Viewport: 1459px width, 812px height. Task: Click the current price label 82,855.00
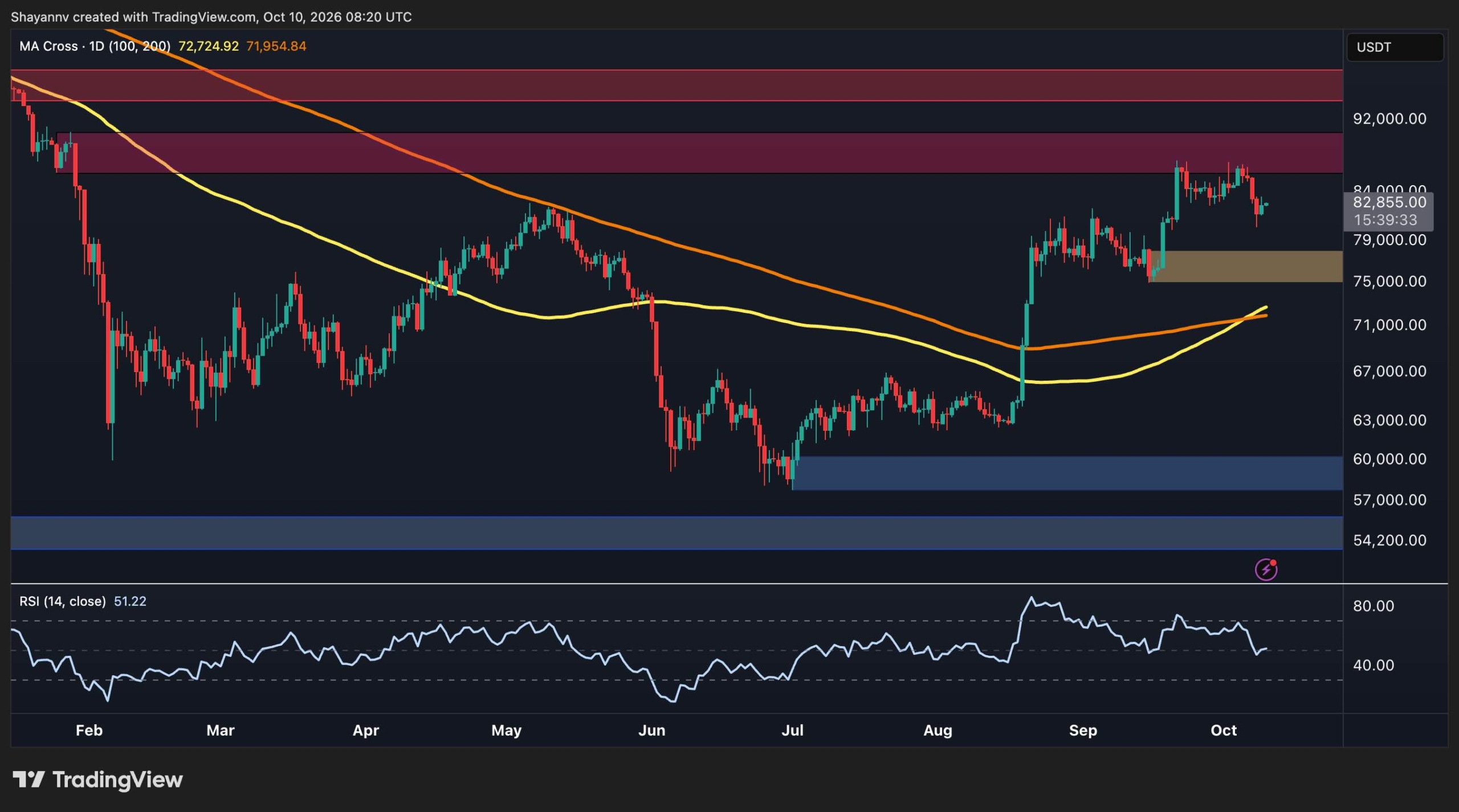[x=1389, y=202]
